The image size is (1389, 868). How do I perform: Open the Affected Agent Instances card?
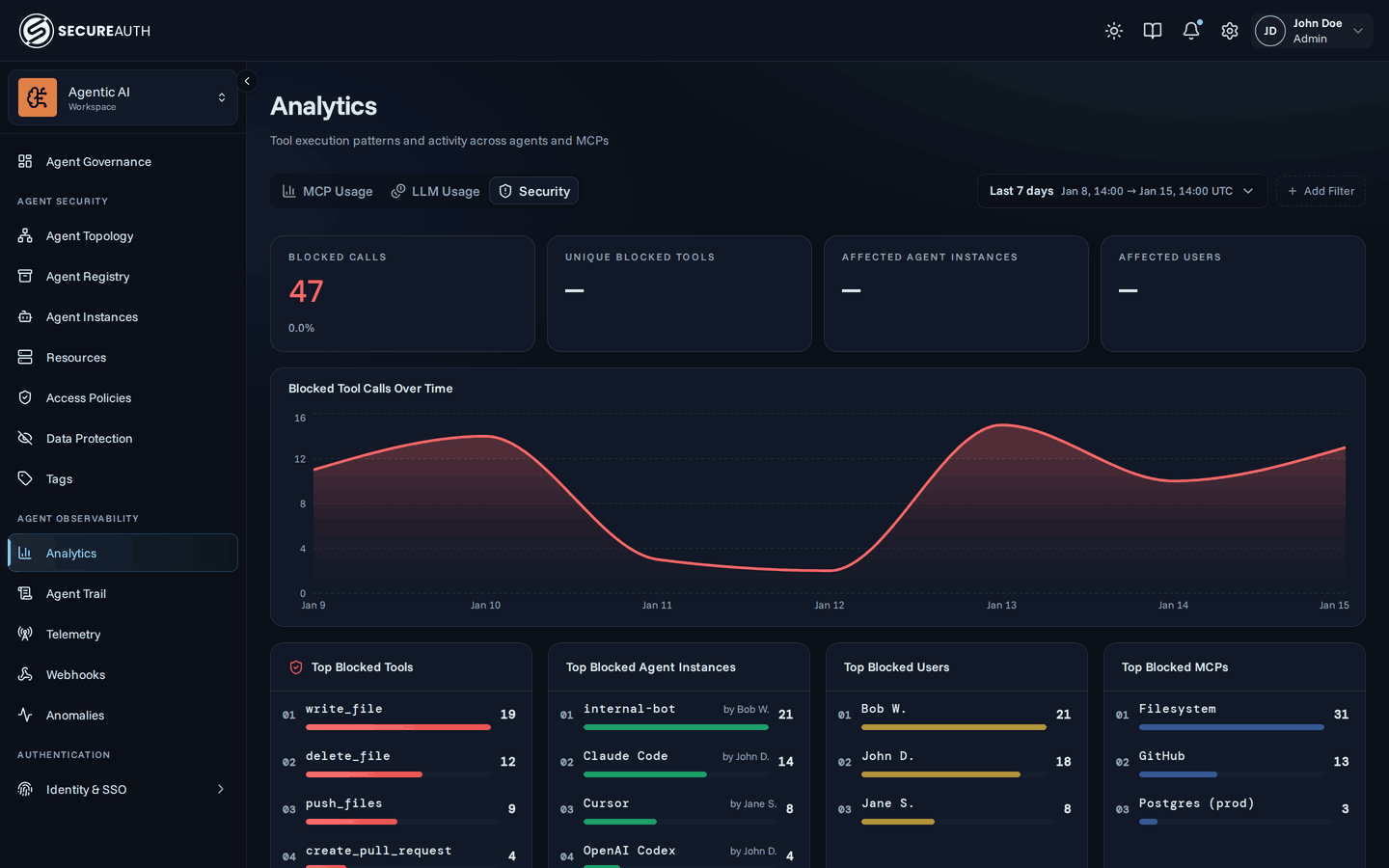(x=956, y=293)
